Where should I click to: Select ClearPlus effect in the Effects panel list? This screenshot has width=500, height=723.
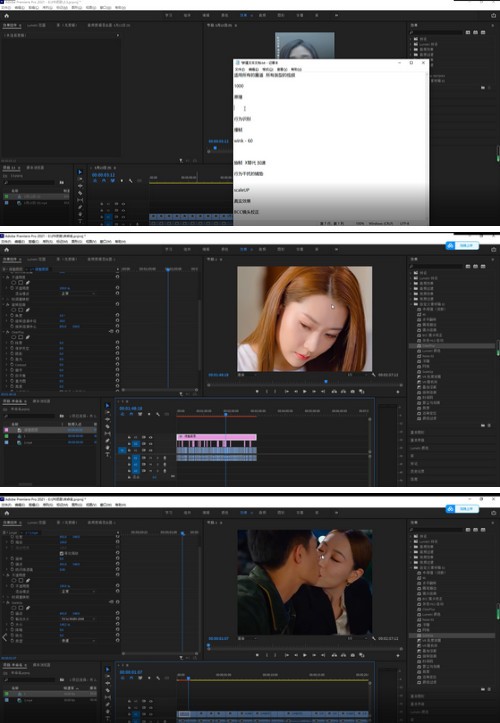[452, 345]
